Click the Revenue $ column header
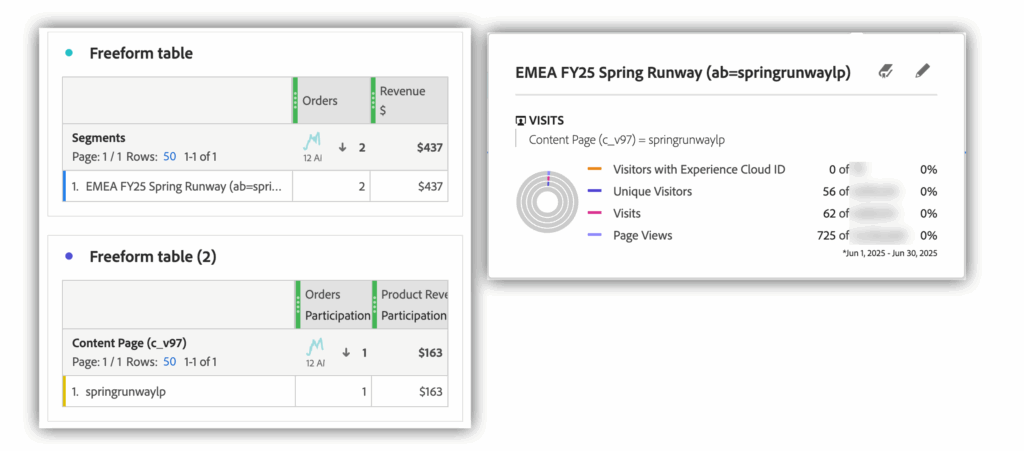This screenshot has height=451, width=1024. pos(409,101)
